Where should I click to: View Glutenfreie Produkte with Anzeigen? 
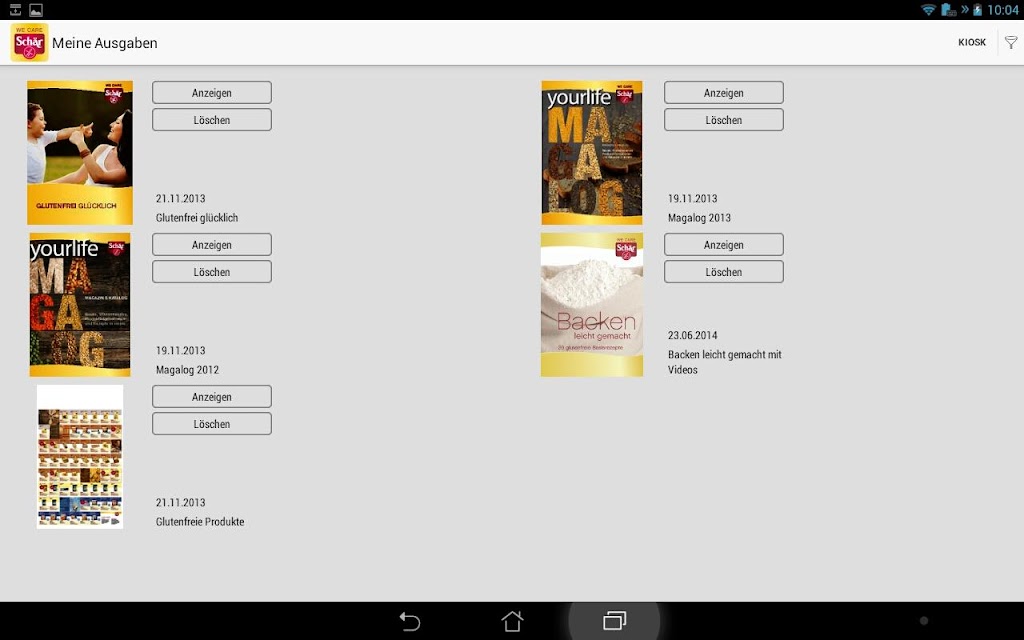pyautogui.click(x=212, y=397)
